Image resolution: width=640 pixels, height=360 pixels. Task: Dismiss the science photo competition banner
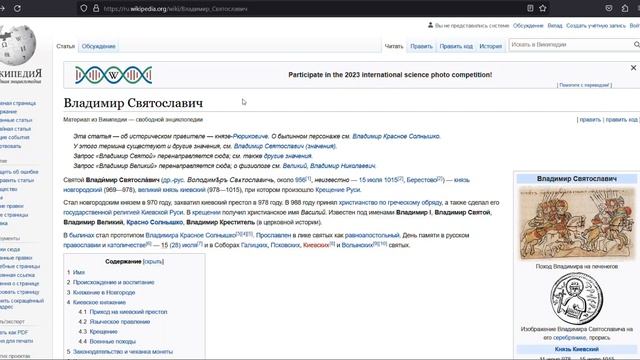[x=633, y=68]
